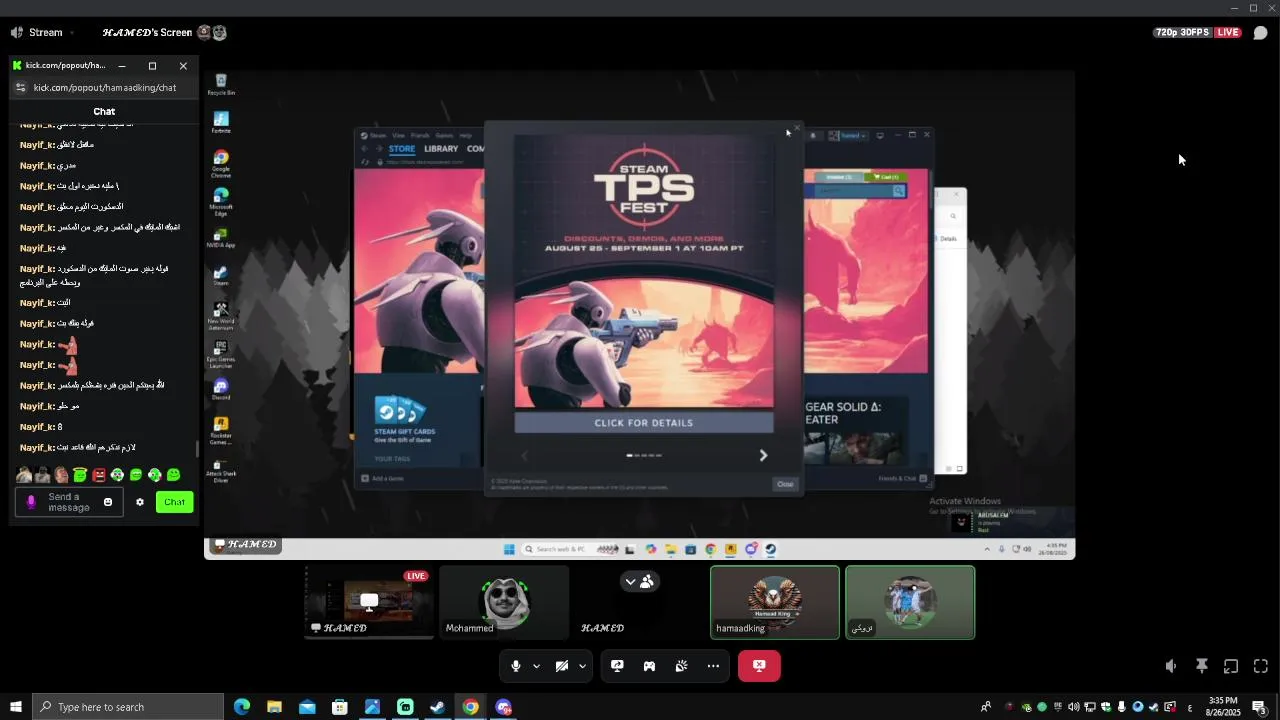
Task: Open the Stream dropdown at top left
Action: [43, 33]
